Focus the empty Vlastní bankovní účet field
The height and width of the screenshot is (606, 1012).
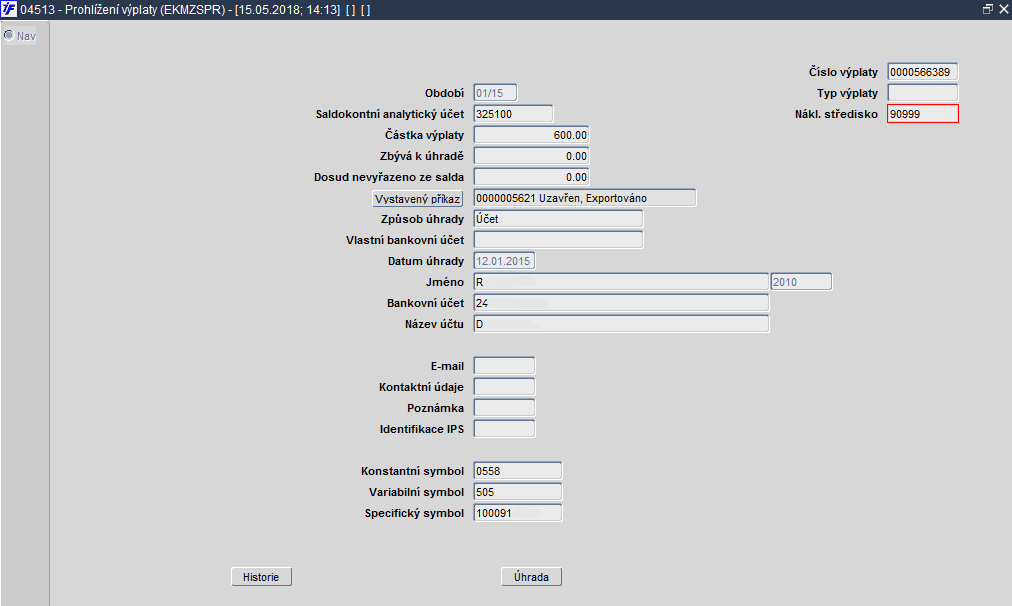point(558,239)
